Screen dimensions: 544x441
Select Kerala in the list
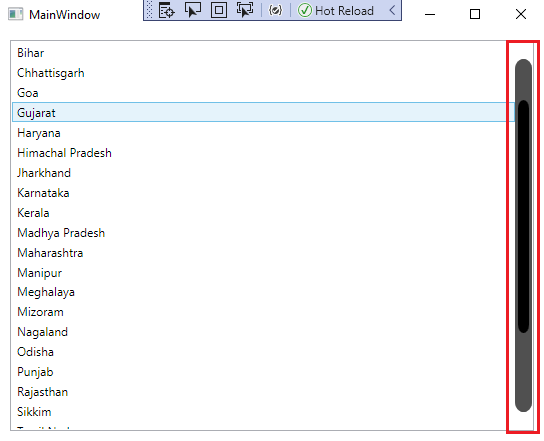pos(263,213)
